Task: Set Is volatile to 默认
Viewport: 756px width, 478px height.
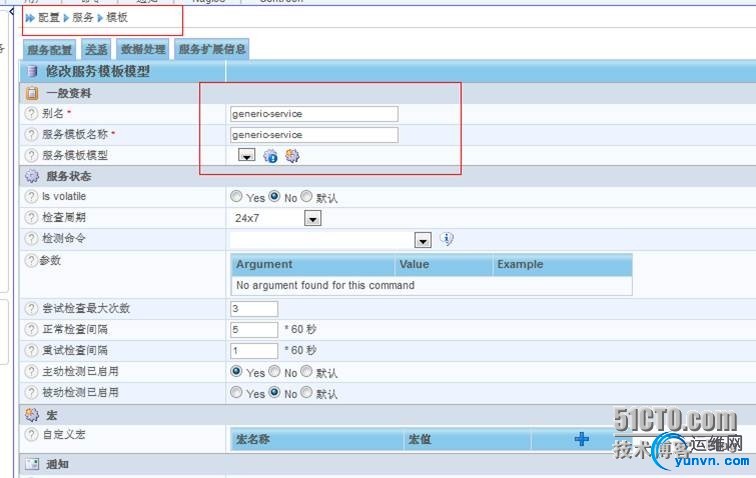Action: pos(307,196)
